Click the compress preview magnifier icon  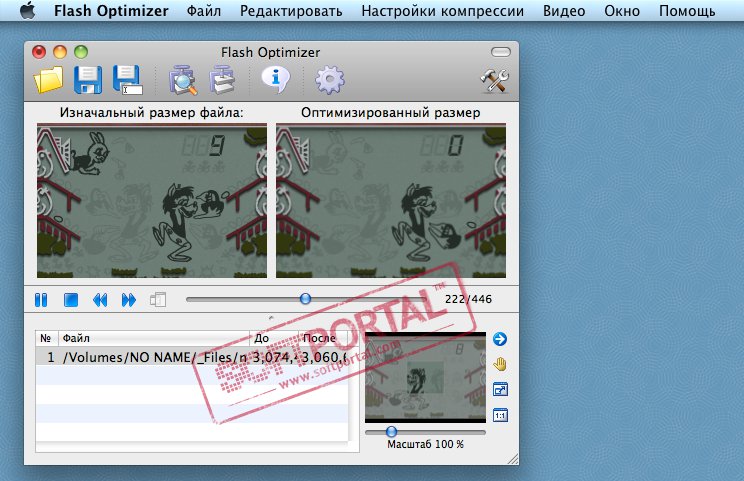(183, 80)
